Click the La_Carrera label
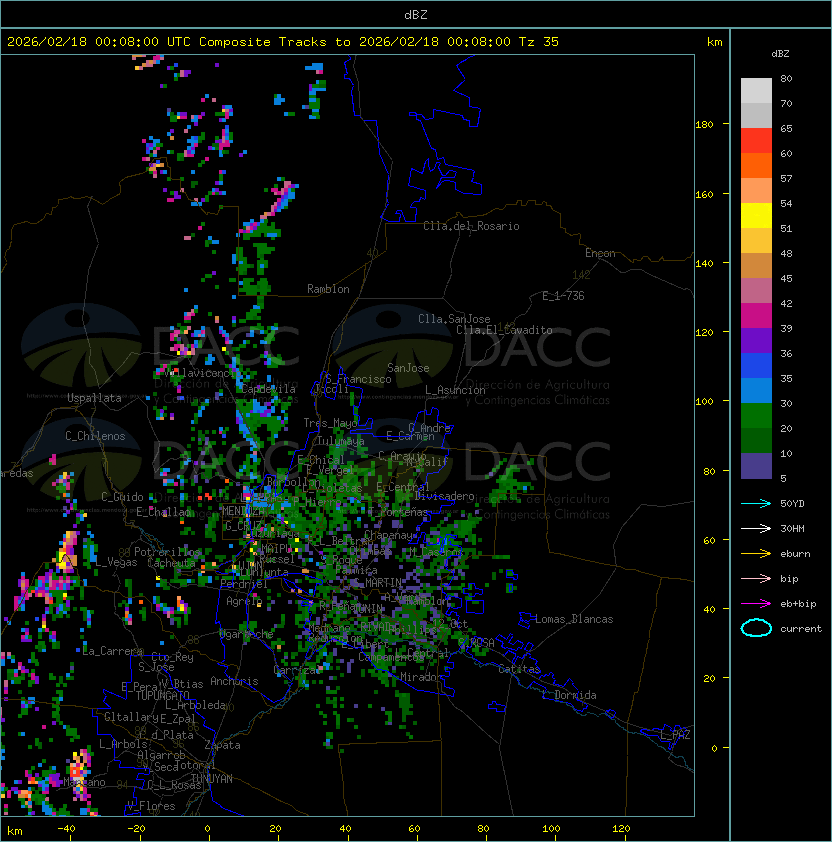The width and height of the screenshot is (832, 842). (x=112, y=651)
